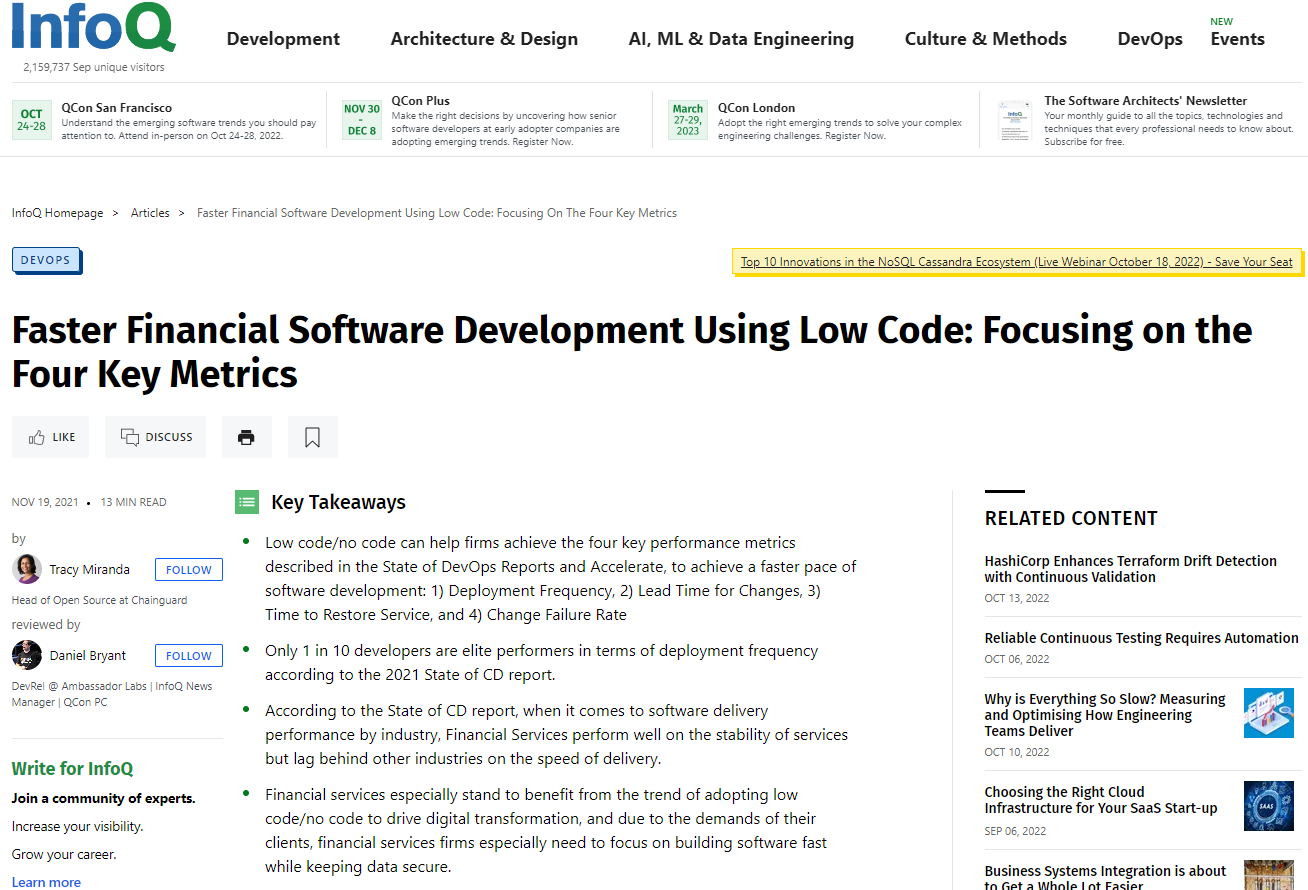
Task: Open Choosing the Right Cloud Infrastructure article
Action: (1101, 800)
